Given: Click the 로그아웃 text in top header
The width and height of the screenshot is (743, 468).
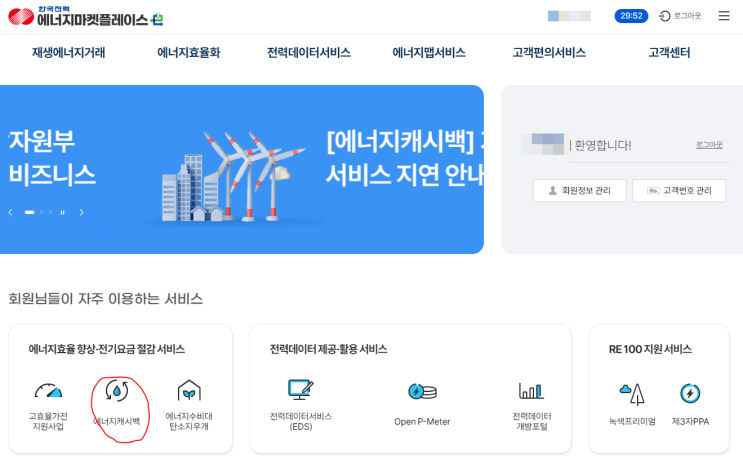Looking at the screenshot, I should coord(687,16).
